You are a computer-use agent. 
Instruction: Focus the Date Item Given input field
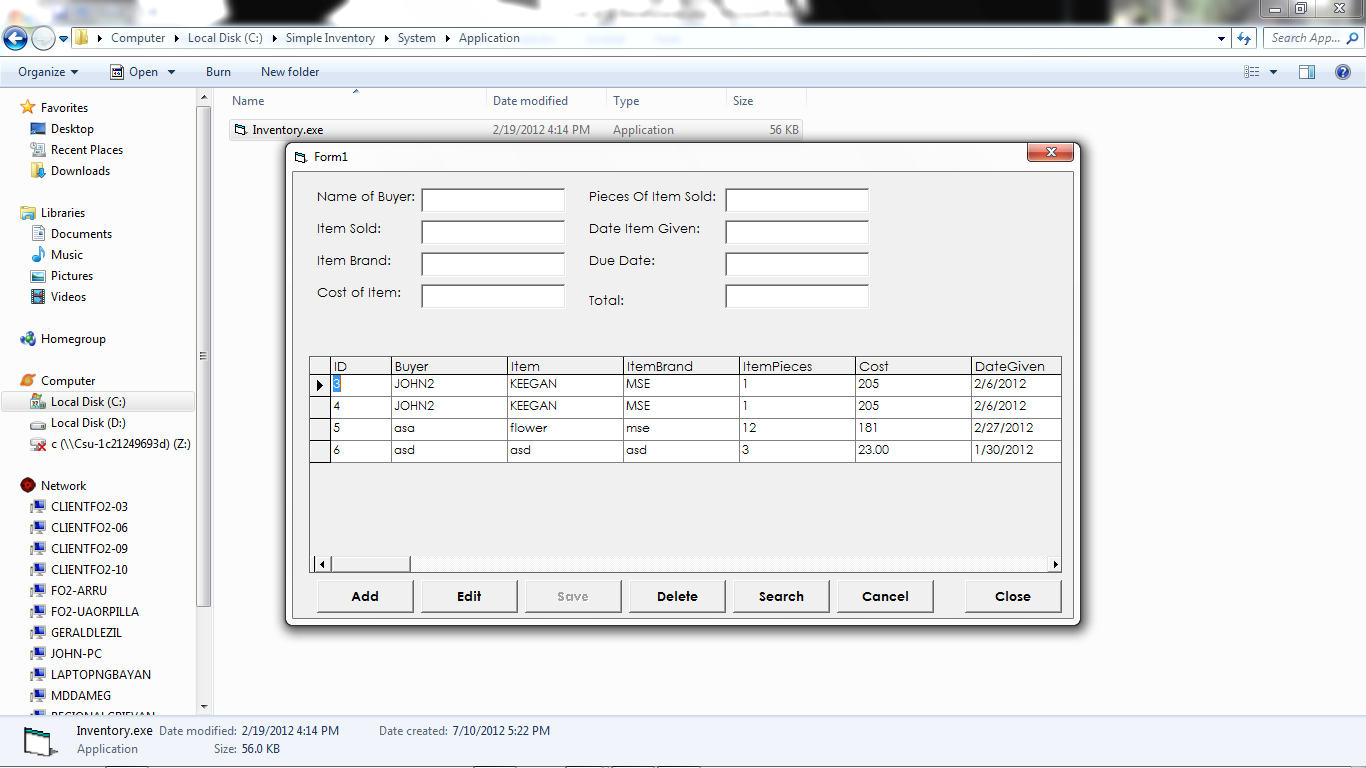tap(797, 232)
